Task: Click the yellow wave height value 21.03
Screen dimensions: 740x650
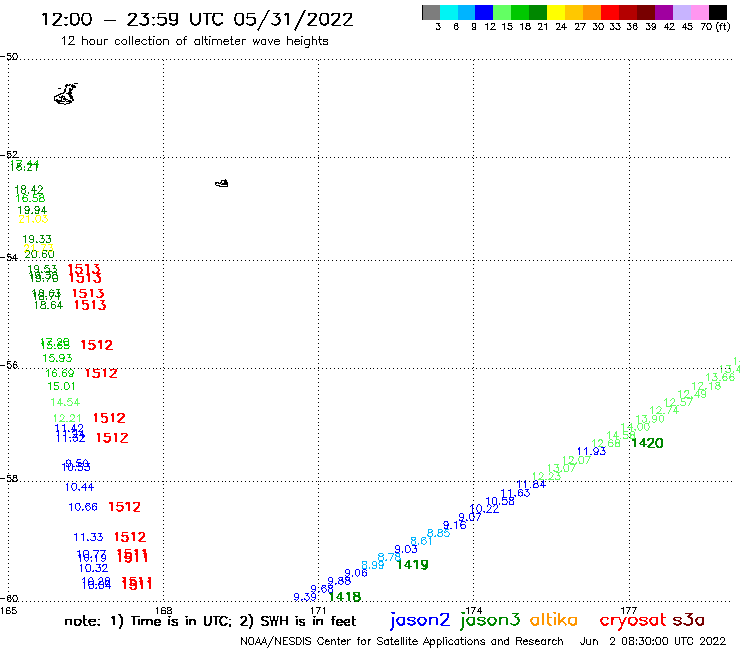Action: (x=33, y=219)
